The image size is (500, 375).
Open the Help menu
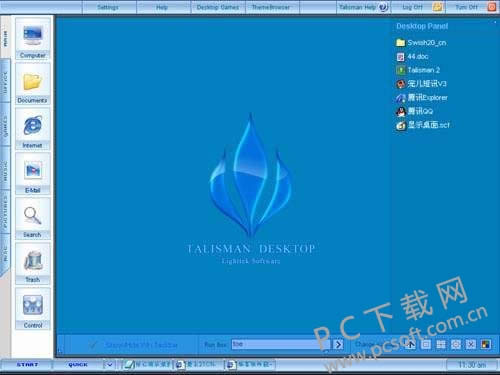pos(162,7)
